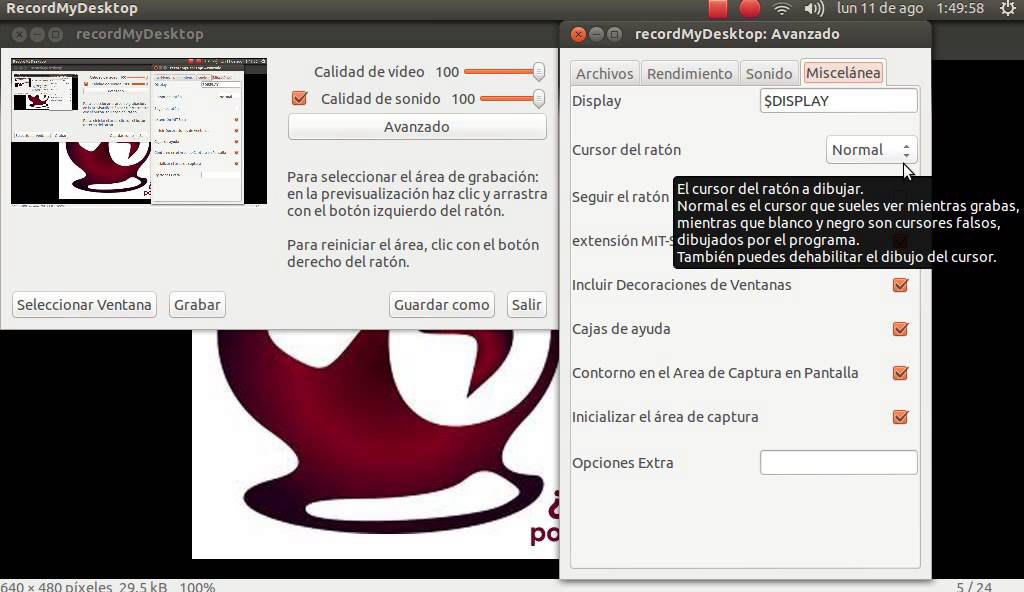Click the red square stop-recording tray icon
Image resolution: width=1024 pixels, height=592 pixels.
pyautogui.click(x=718, y=8)
